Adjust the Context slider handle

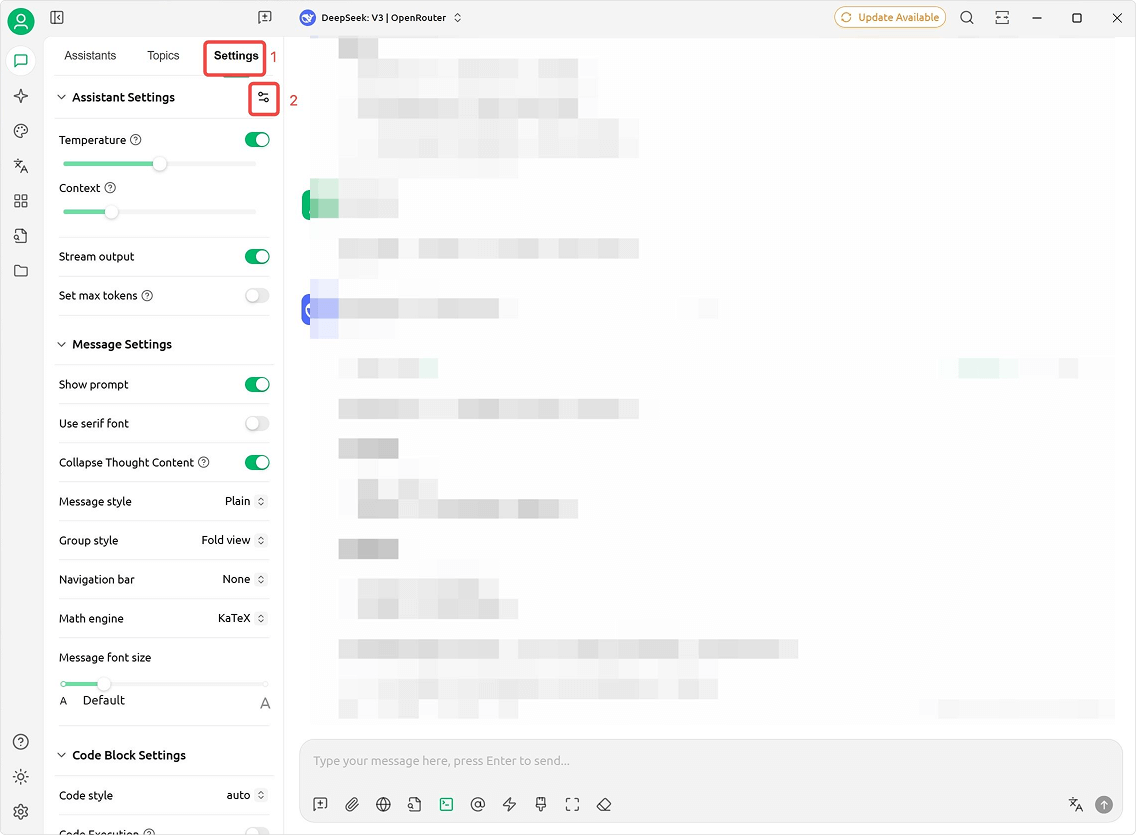(111, 212)
